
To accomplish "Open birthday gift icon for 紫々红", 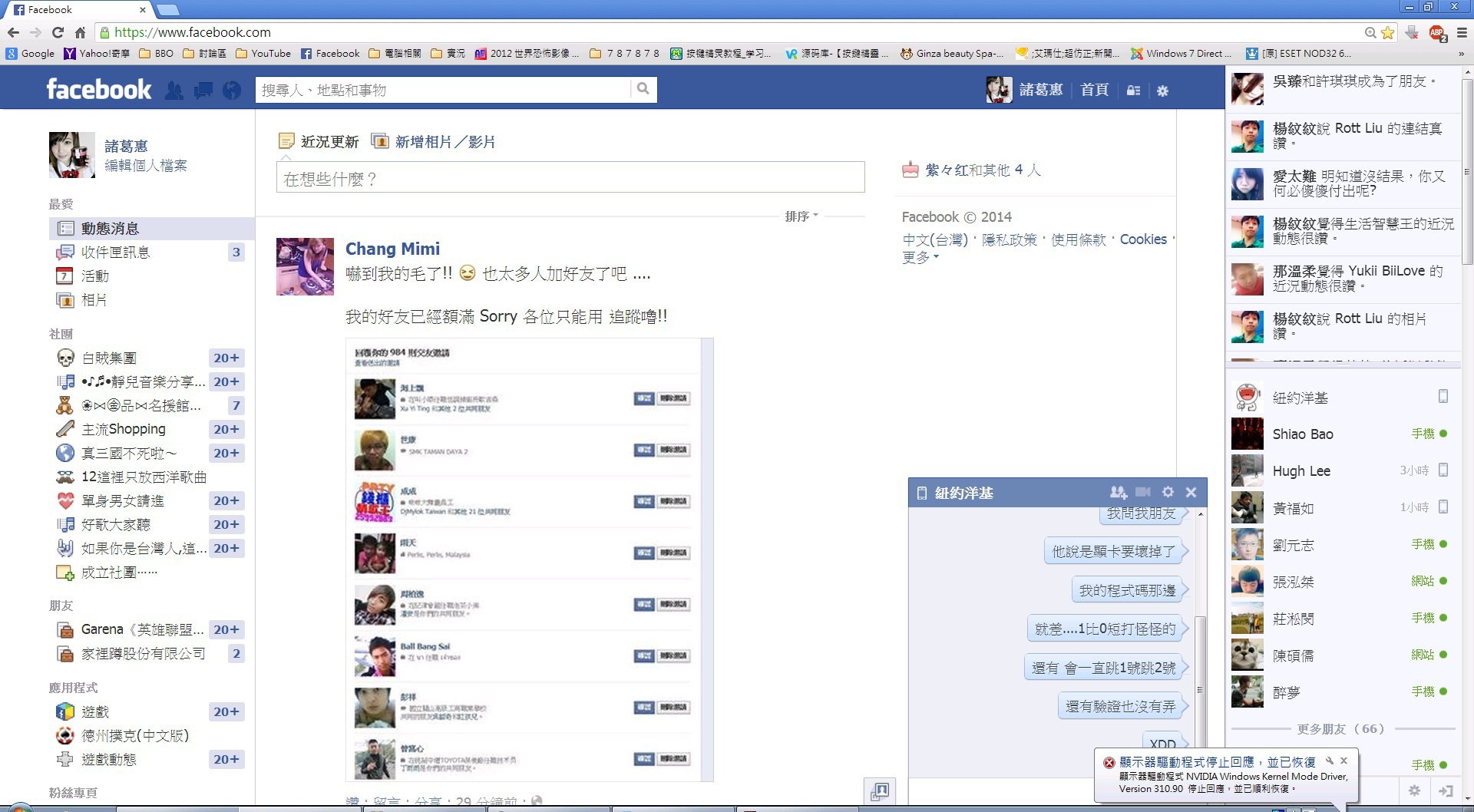I will pyautogui.click(x=910, y=170).
